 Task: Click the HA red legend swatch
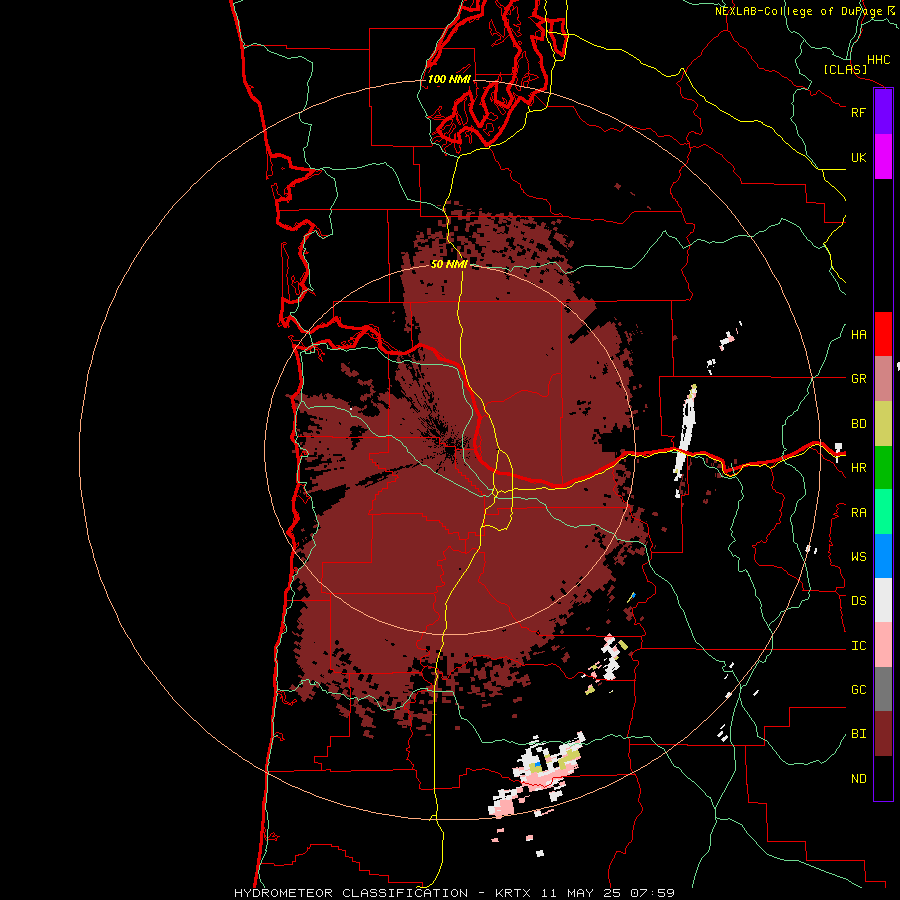(883, 334)
